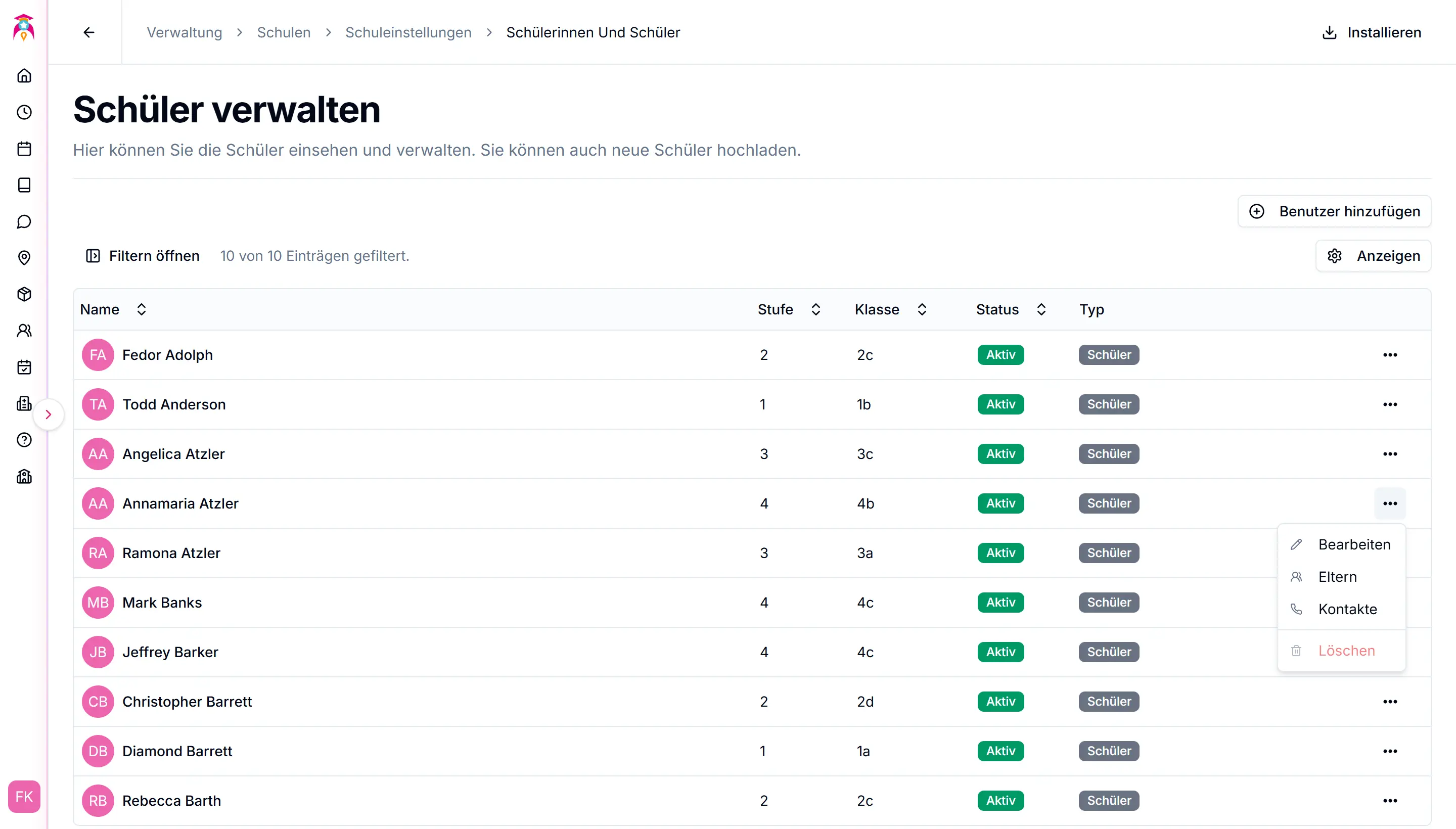Open the package box icon in sidebar
Image resolution: width=1456 pixels, height=829 pixels.
[x=24, y=294]
